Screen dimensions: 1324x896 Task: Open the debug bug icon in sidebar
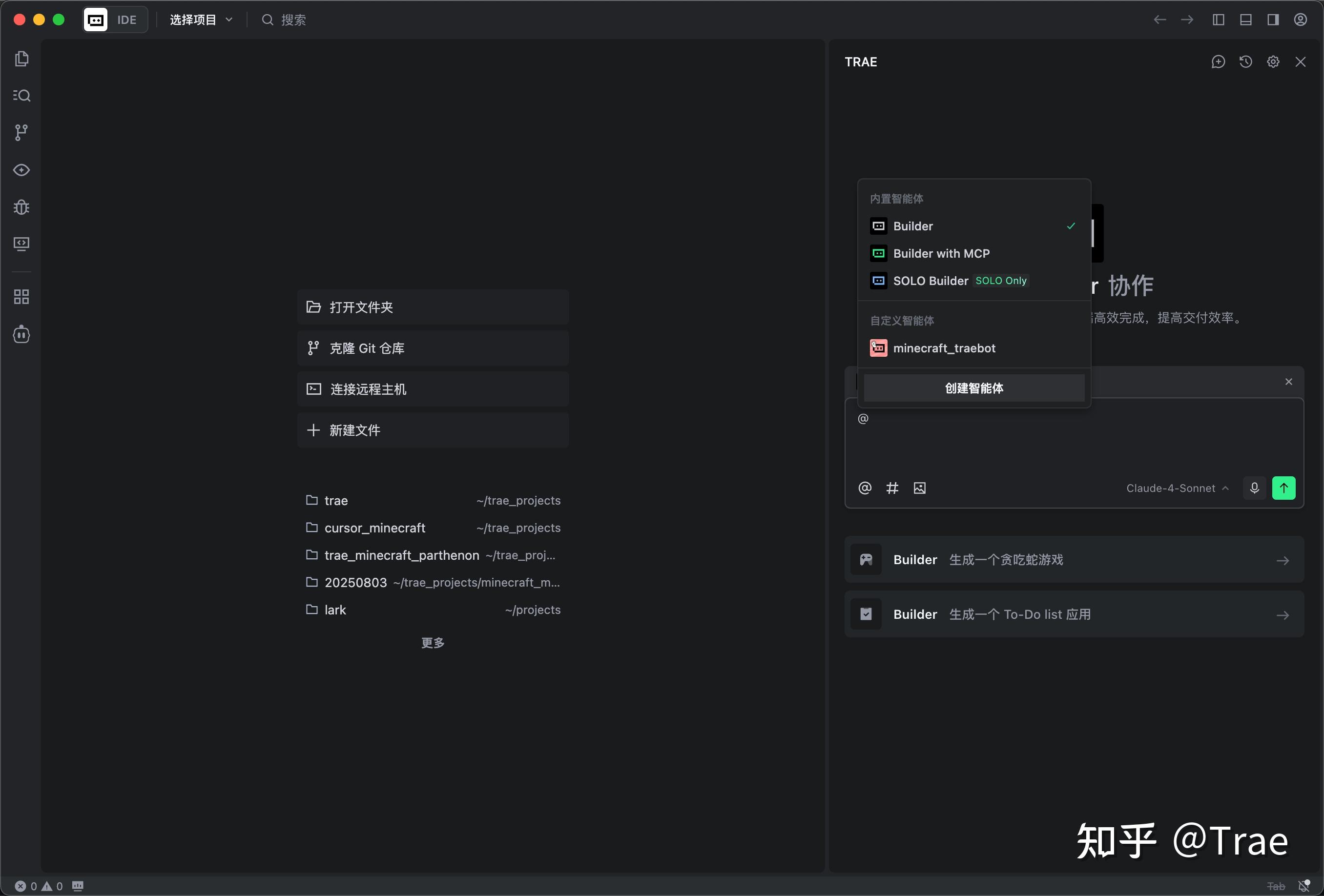tap(21, 207)
